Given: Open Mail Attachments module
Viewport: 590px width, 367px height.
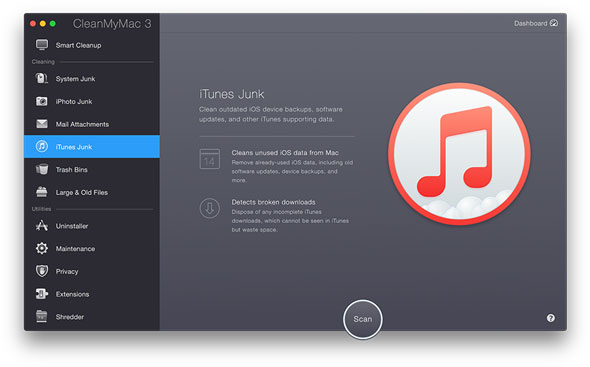Looking at the screenshot, I should pyautogui.click(x=92, y=124).
